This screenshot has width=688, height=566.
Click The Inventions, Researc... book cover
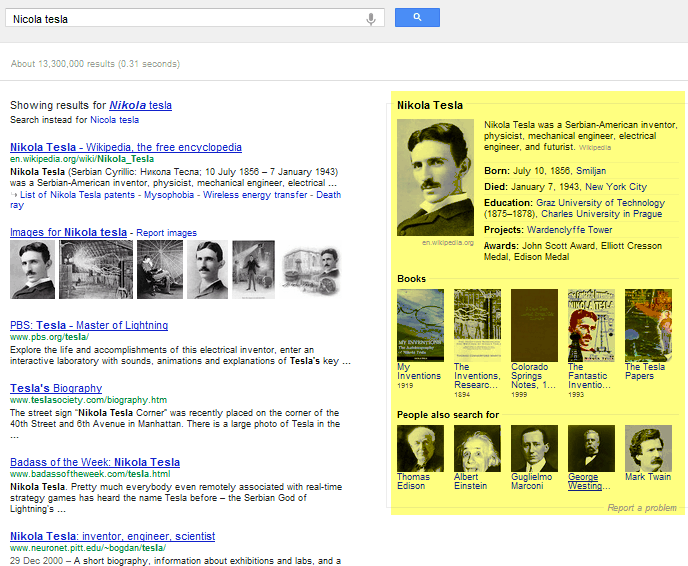tap(477, 325)
